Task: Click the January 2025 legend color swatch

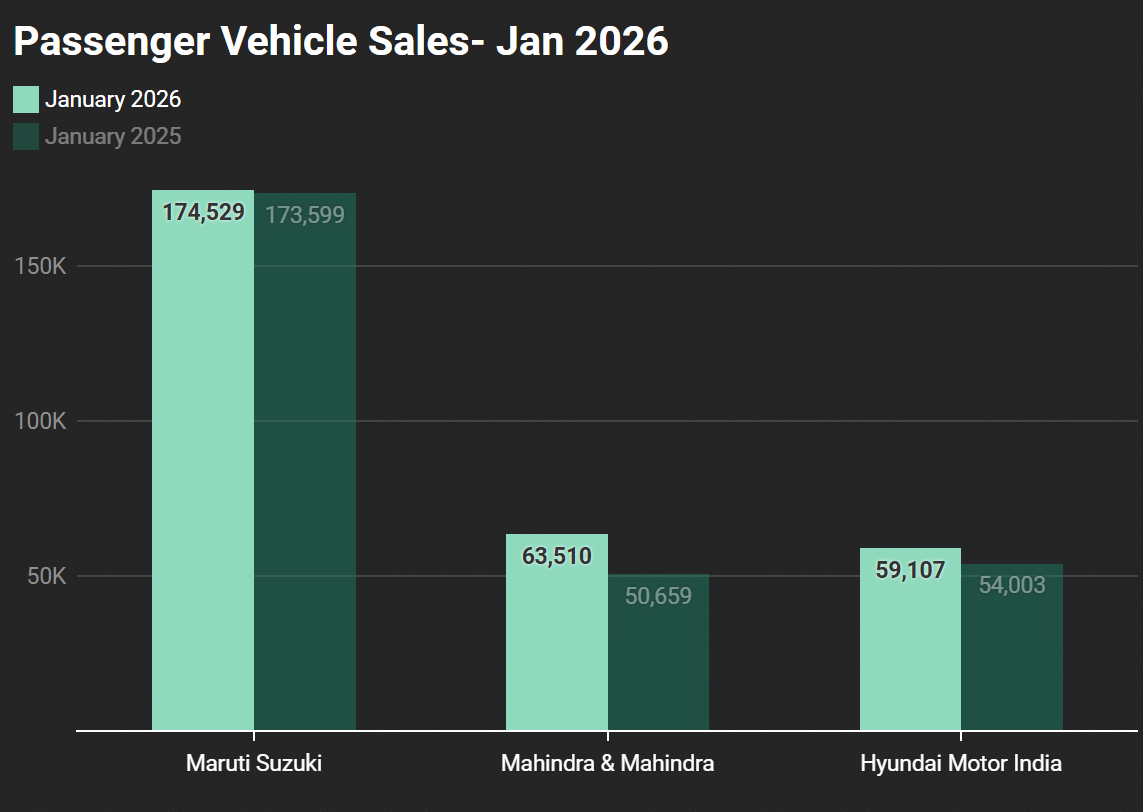Action: click(26, 136)
